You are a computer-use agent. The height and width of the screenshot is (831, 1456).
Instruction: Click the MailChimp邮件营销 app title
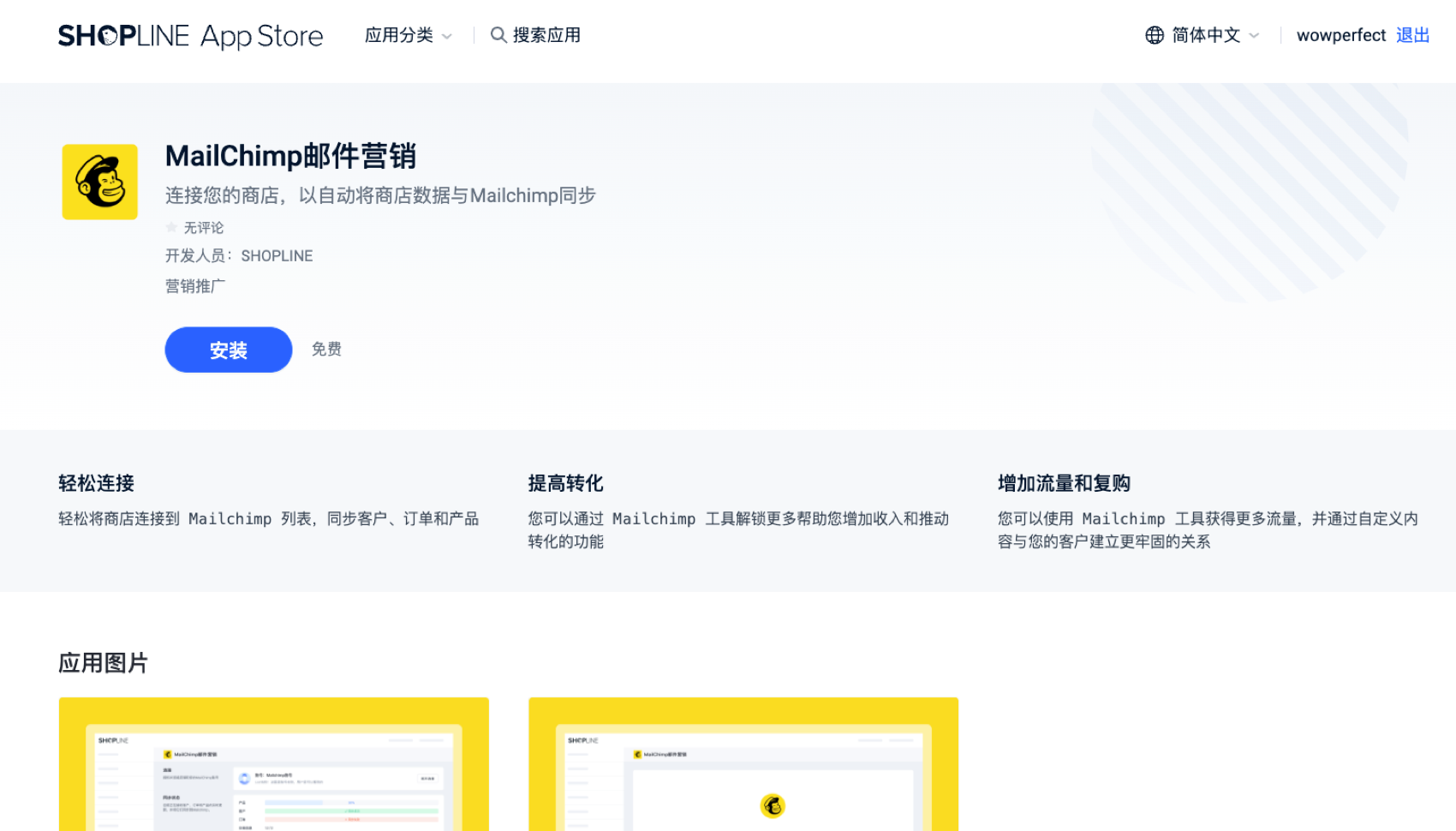coord(290,156)
